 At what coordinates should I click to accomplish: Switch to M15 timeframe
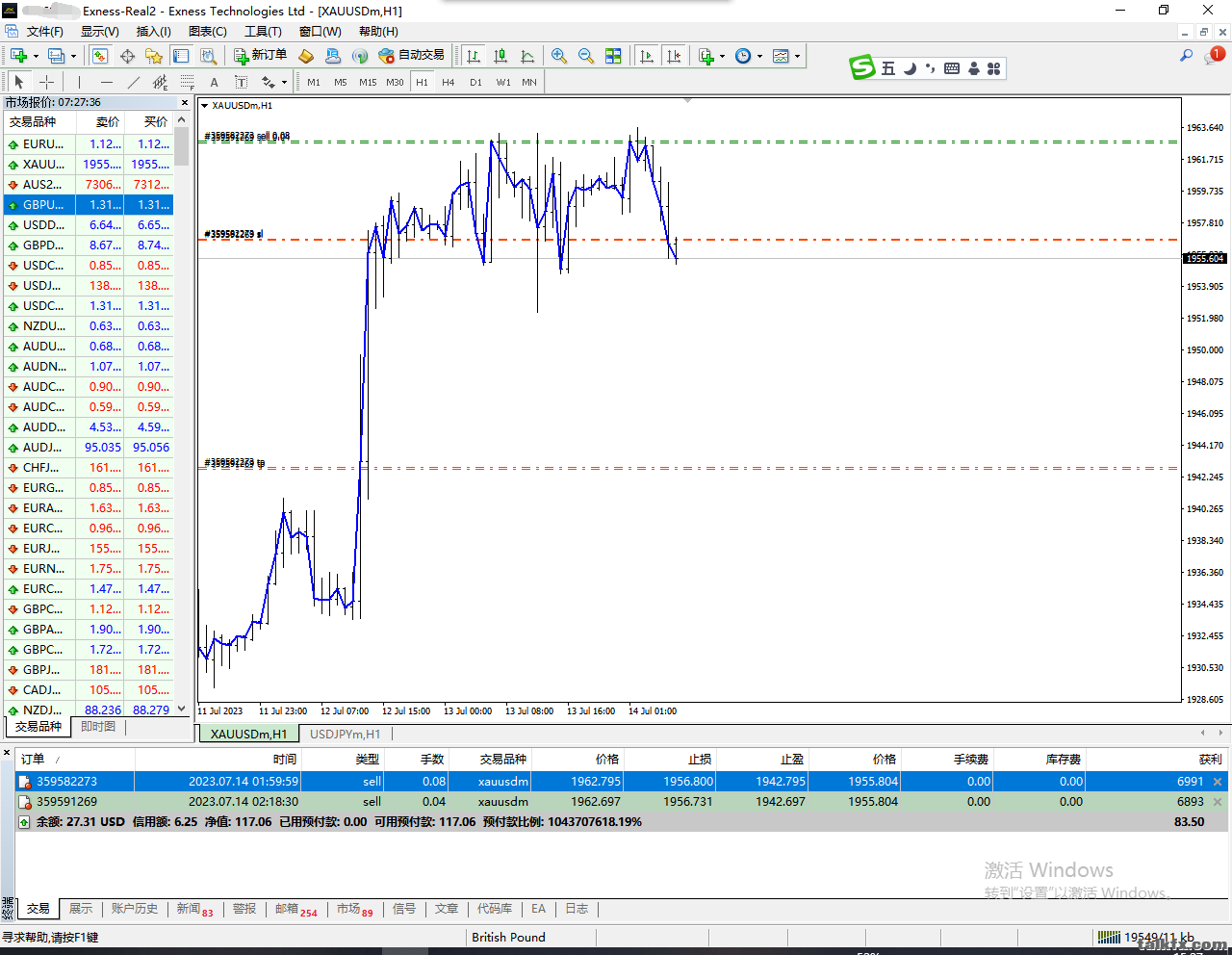(x=368, y=82)
